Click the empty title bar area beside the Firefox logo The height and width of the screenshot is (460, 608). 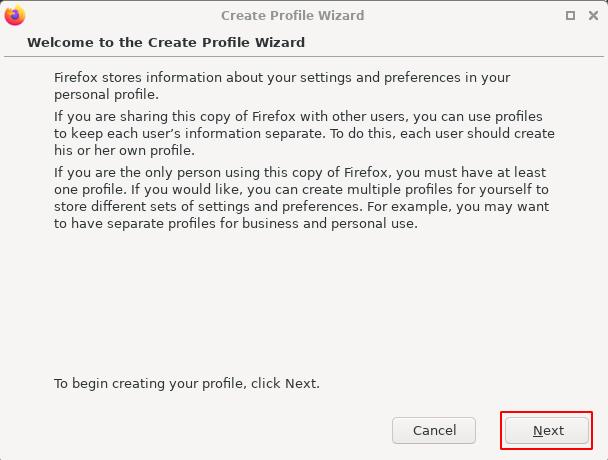(x=116, y=16)
